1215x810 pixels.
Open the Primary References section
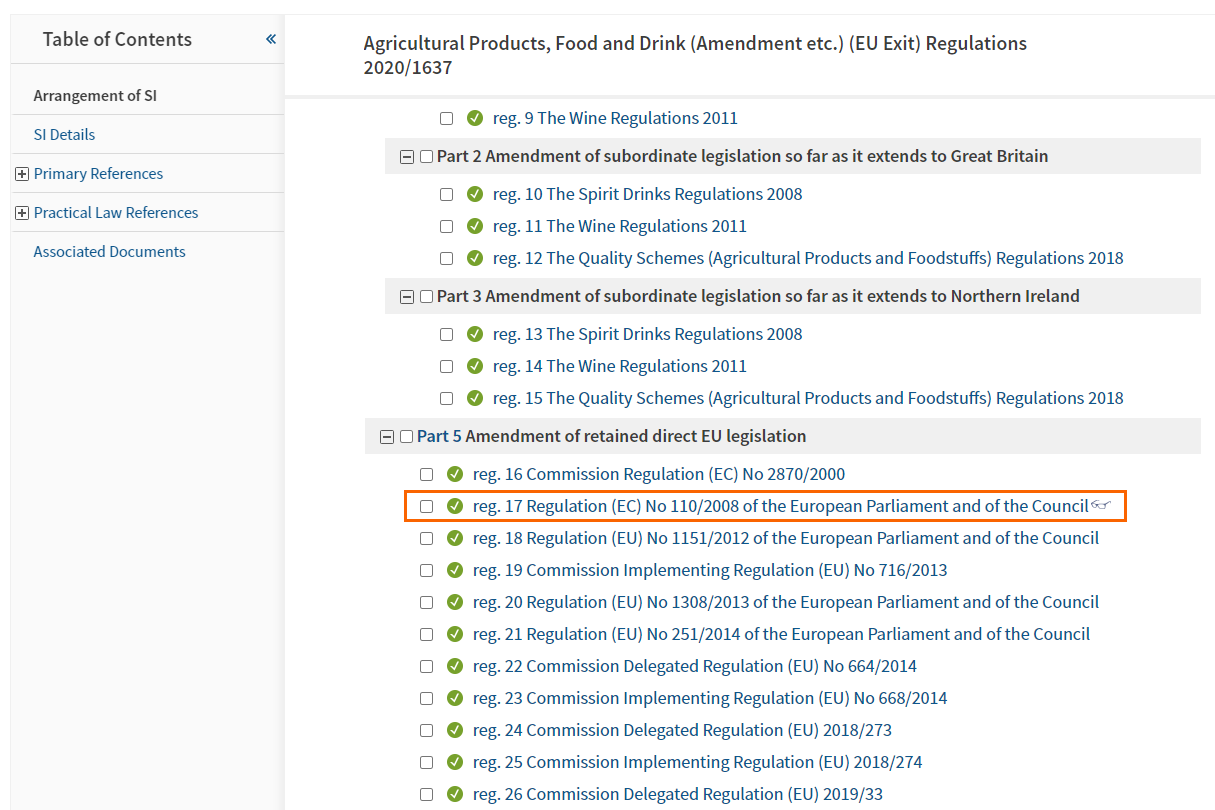98,174
